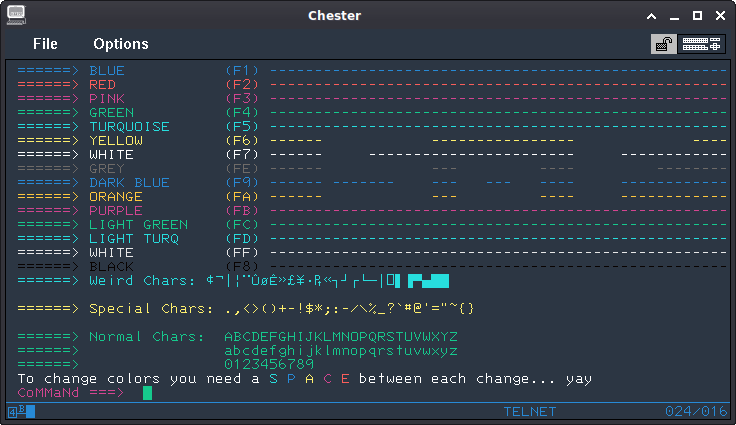The image size is (736, 425).
Task: Click the roll-up arrow in title bar
Action: pos(652,16)
